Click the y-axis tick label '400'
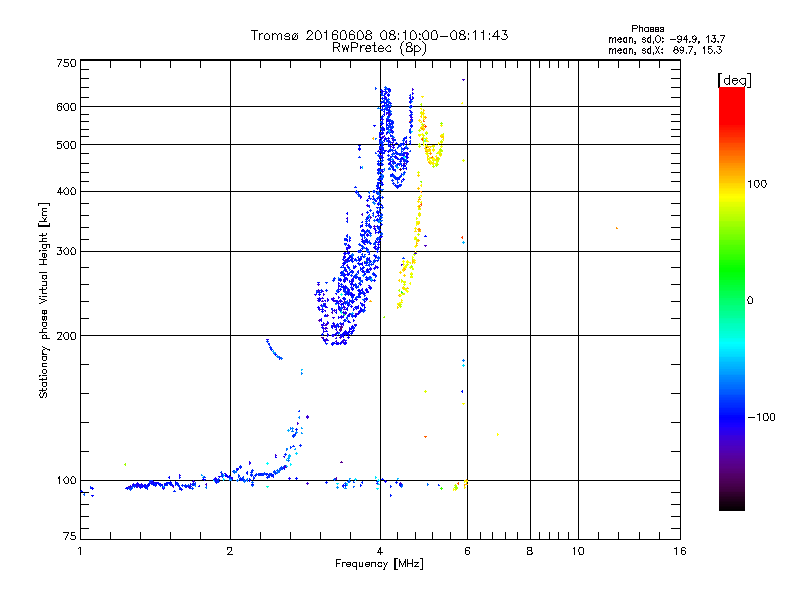Image resolution: width=800 pixels, height=600 pixels. tap(66, 191)
